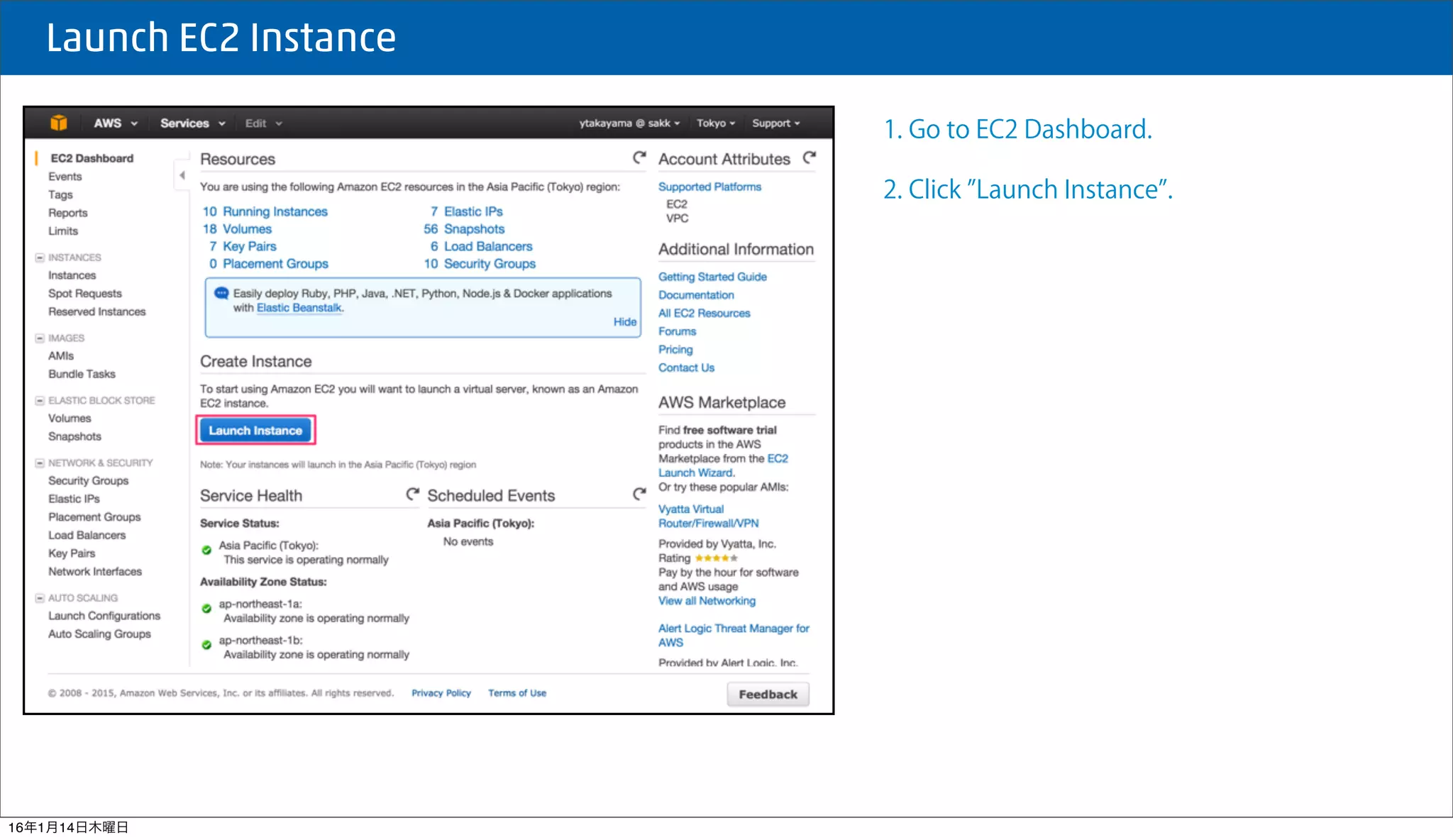
Task: Collapse NETWORK & SECURITY section
Action: 40,463
